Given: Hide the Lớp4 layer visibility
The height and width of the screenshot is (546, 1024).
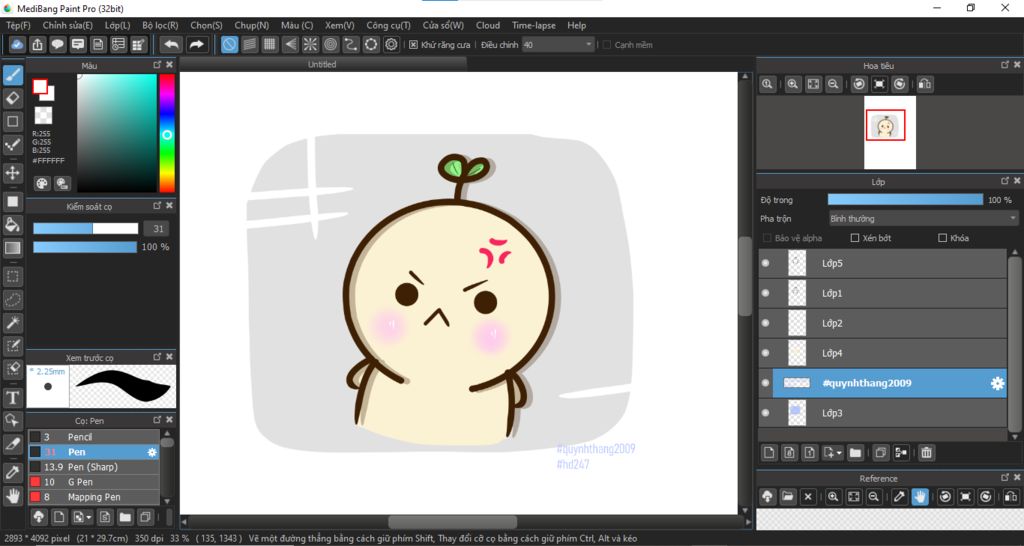Looking at the screenshot, I should (x=765, y=353).
